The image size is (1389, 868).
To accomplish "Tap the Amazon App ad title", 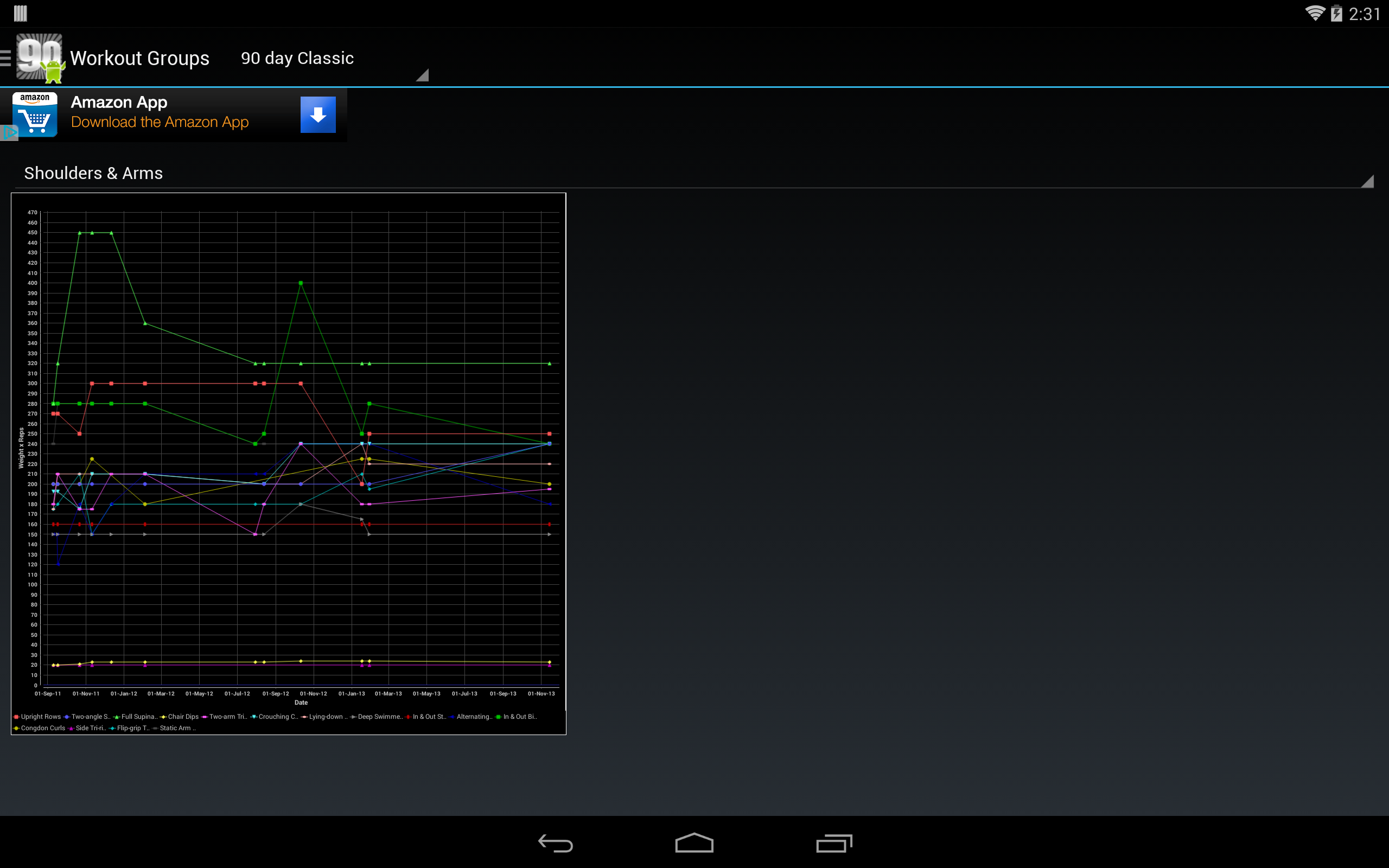I will 119,102.
